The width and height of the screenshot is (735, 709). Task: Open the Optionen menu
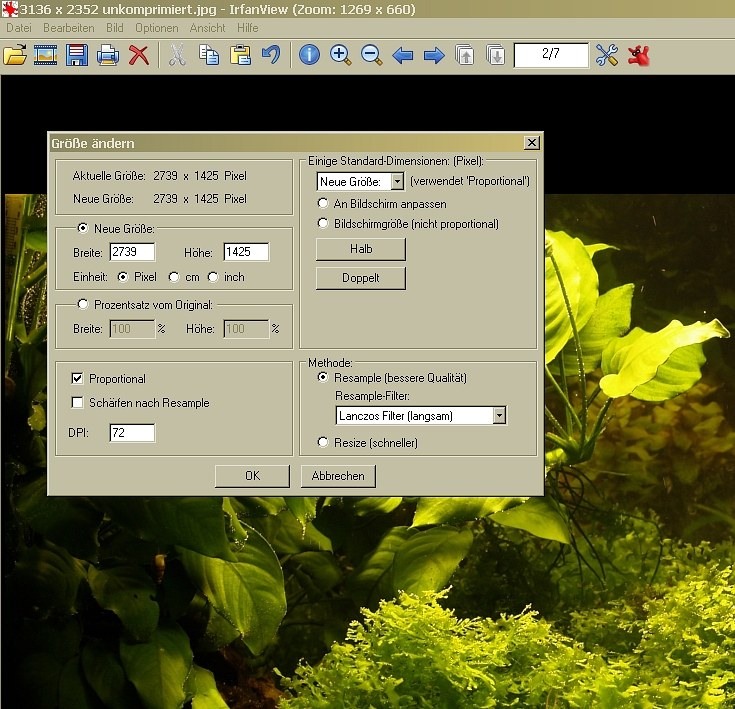(x=156, y=28)
